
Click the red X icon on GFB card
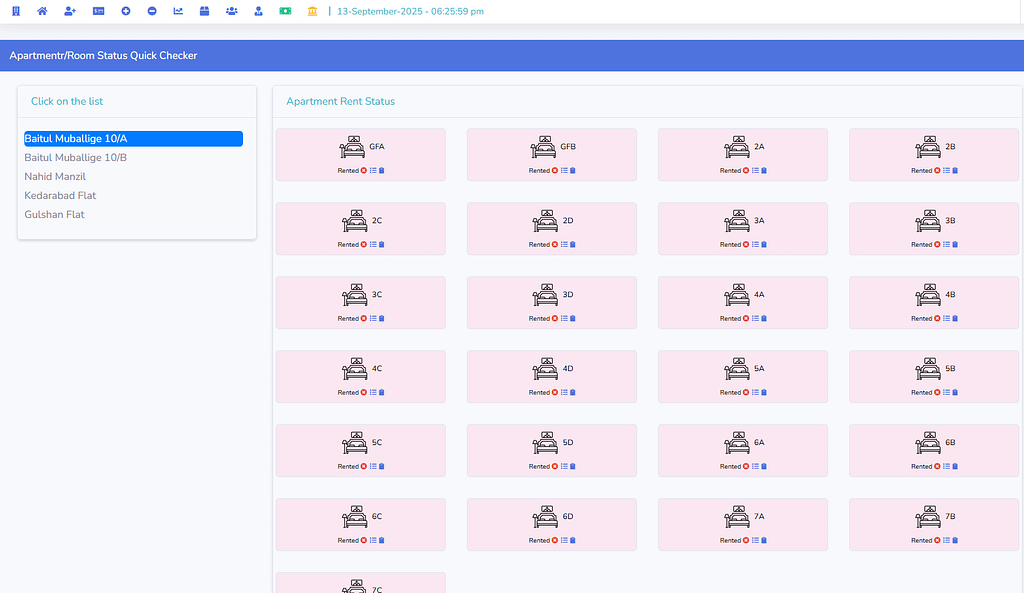pyautogui.click(x=555, y=170)
